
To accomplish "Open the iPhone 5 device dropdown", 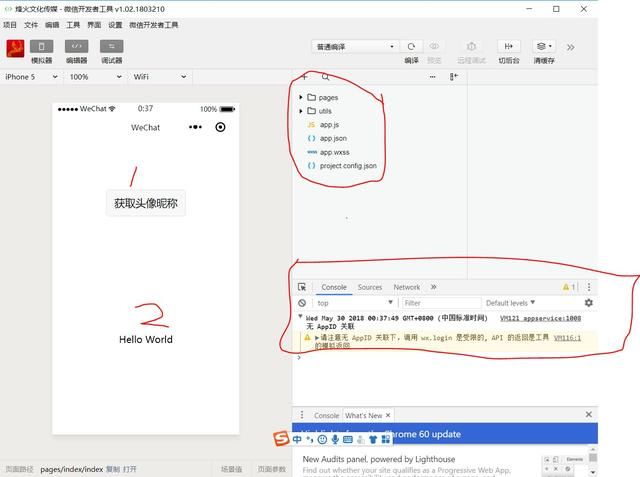I will (30, 77).
